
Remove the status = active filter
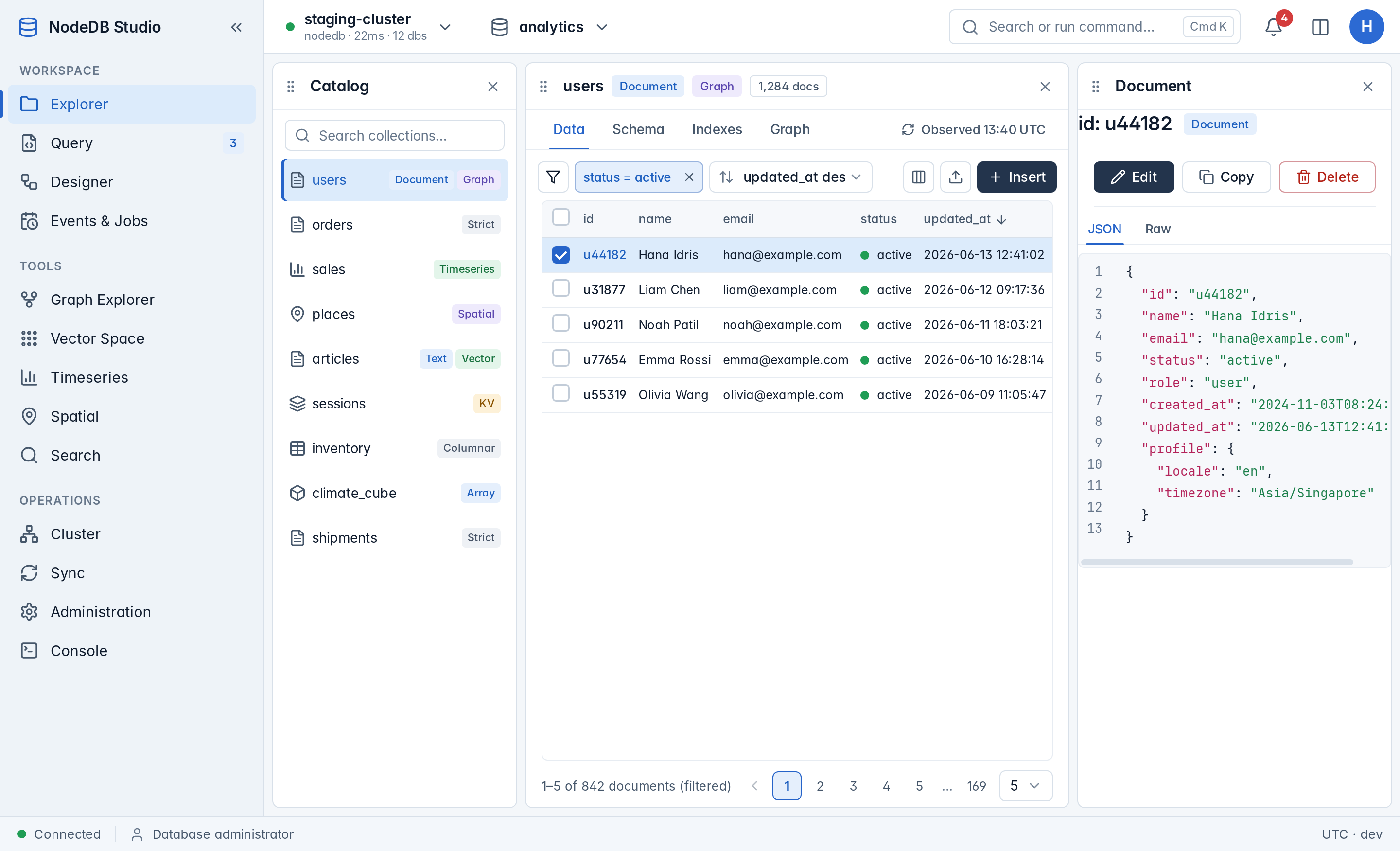coord(689,177)
